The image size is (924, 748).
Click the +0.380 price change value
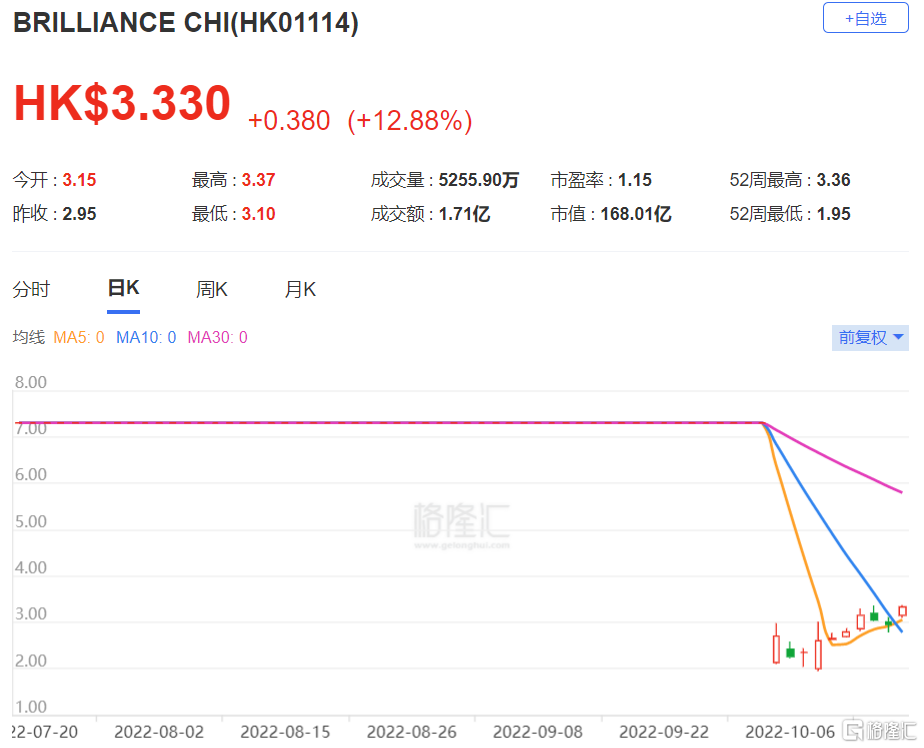click(289, 121)
